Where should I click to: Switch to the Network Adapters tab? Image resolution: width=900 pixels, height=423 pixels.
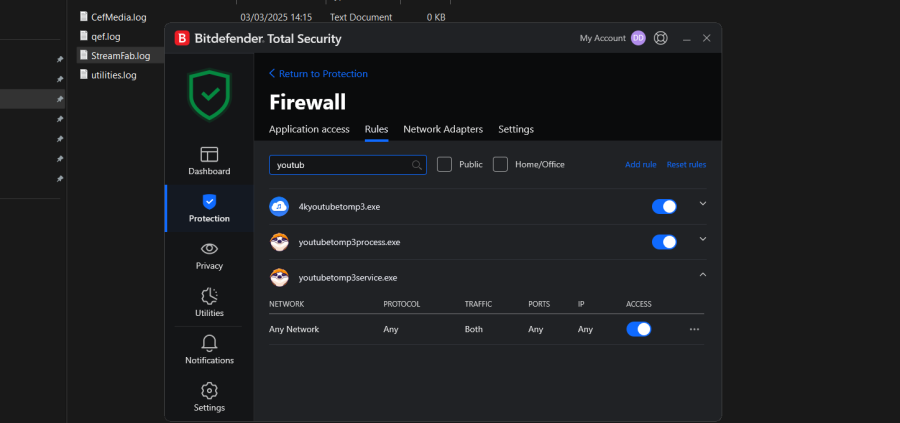(443, 129)
